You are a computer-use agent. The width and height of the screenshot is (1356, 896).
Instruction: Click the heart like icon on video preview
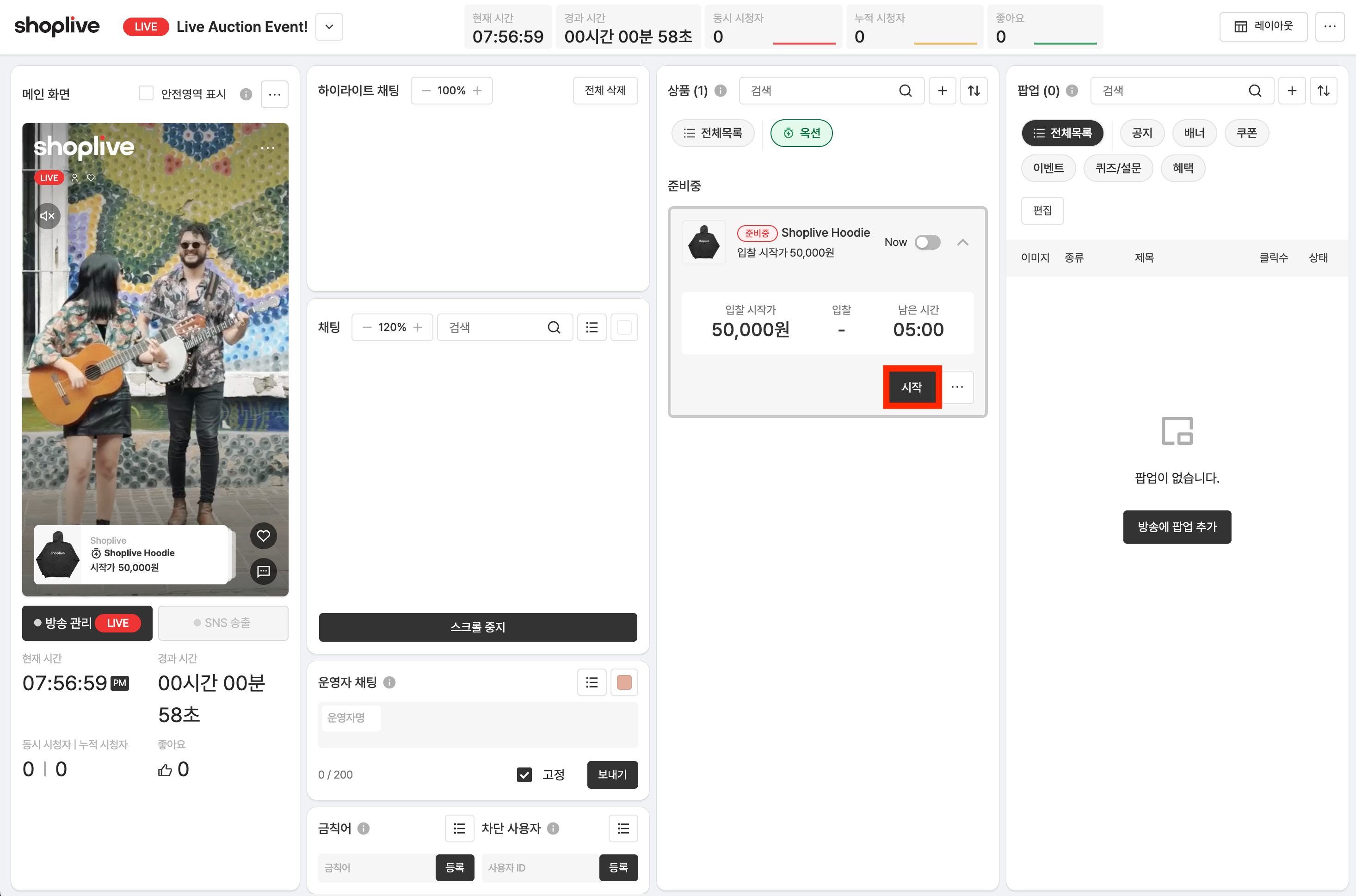pyautogui.click(x=263, y=536)
